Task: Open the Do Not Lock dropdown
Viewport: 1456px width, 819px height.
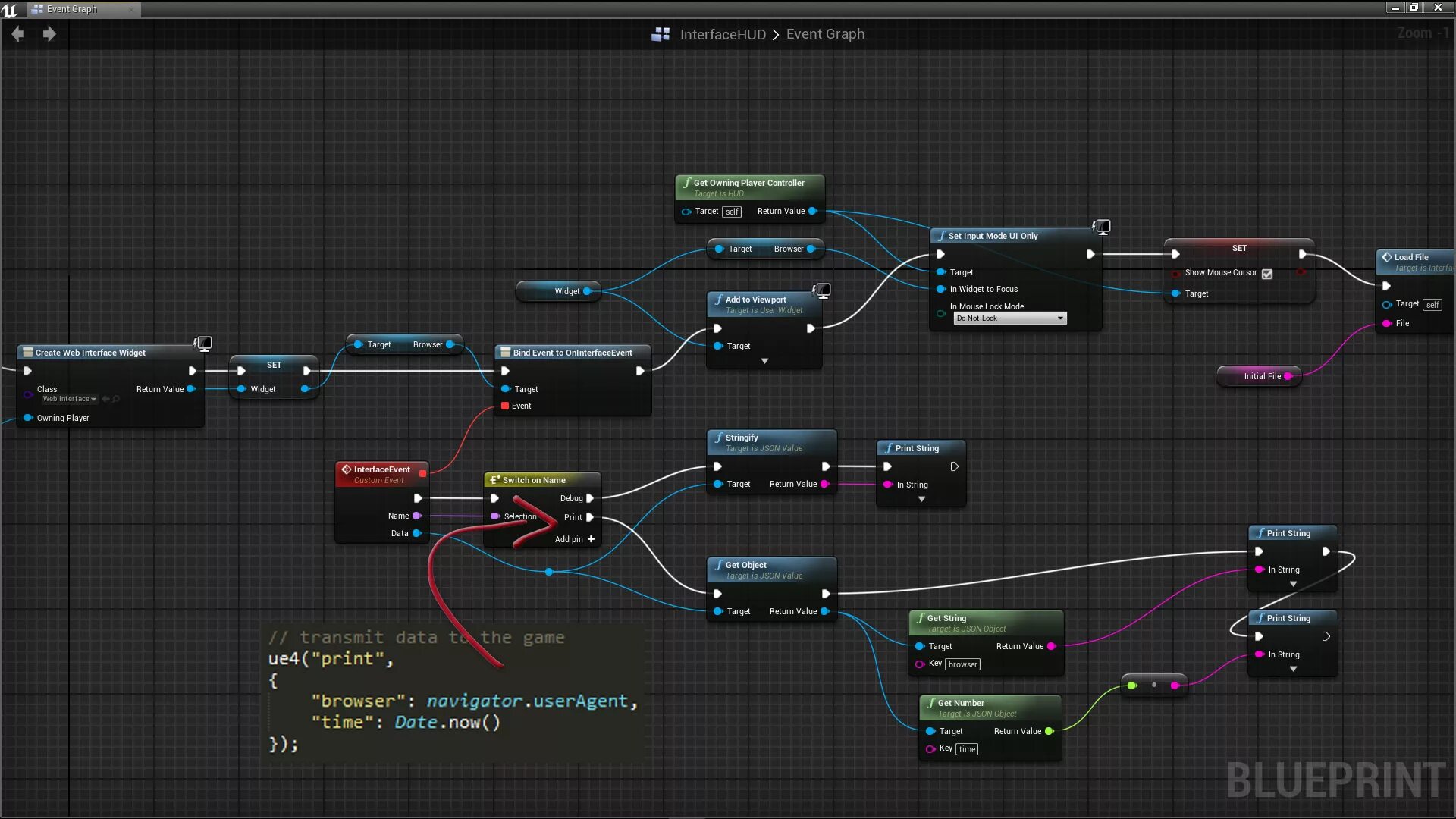Action: click(x=1009, y=318)
